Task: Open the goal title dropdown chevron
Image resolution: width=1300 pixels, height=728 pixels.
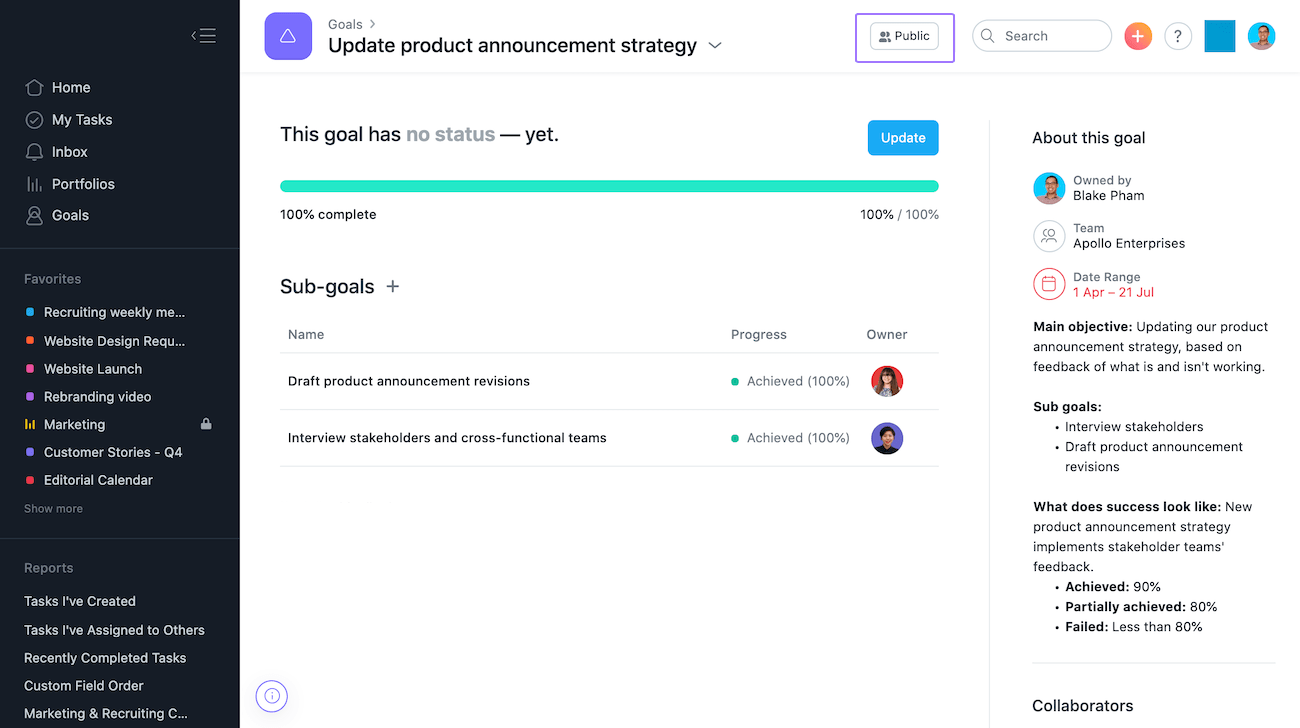Action: tap(715, 46)
